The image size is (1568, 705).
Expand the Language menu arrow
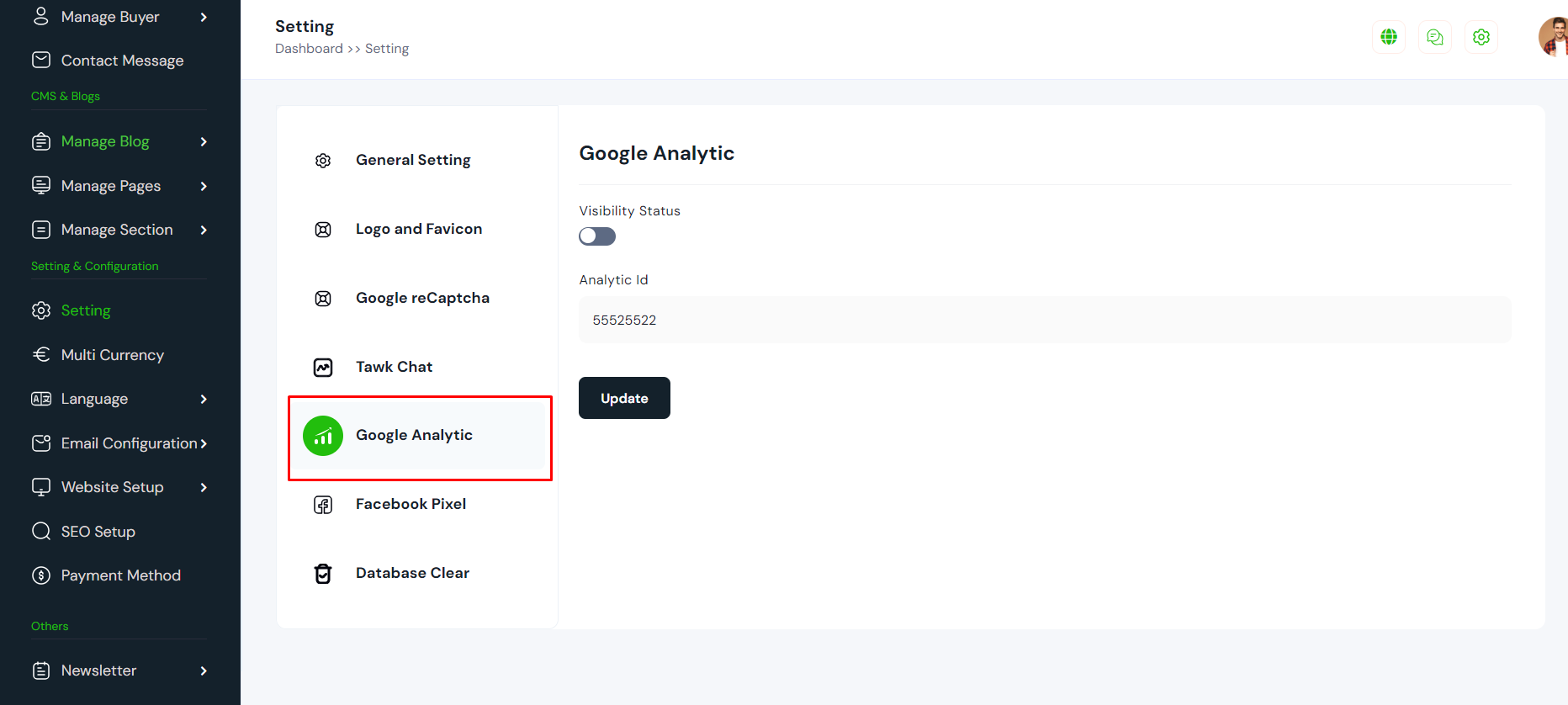204,400
